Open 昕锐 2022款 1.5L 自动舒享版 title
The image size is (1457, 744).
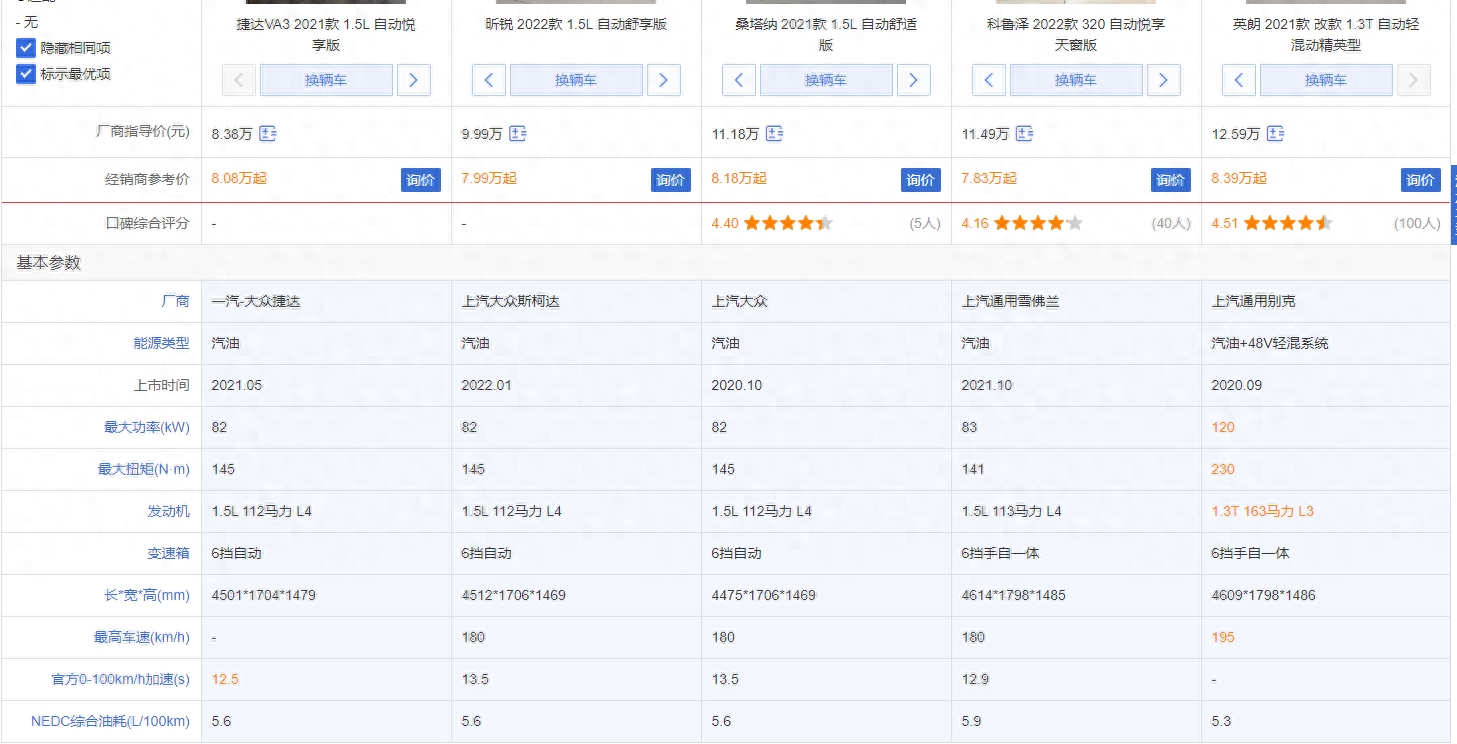576,24
